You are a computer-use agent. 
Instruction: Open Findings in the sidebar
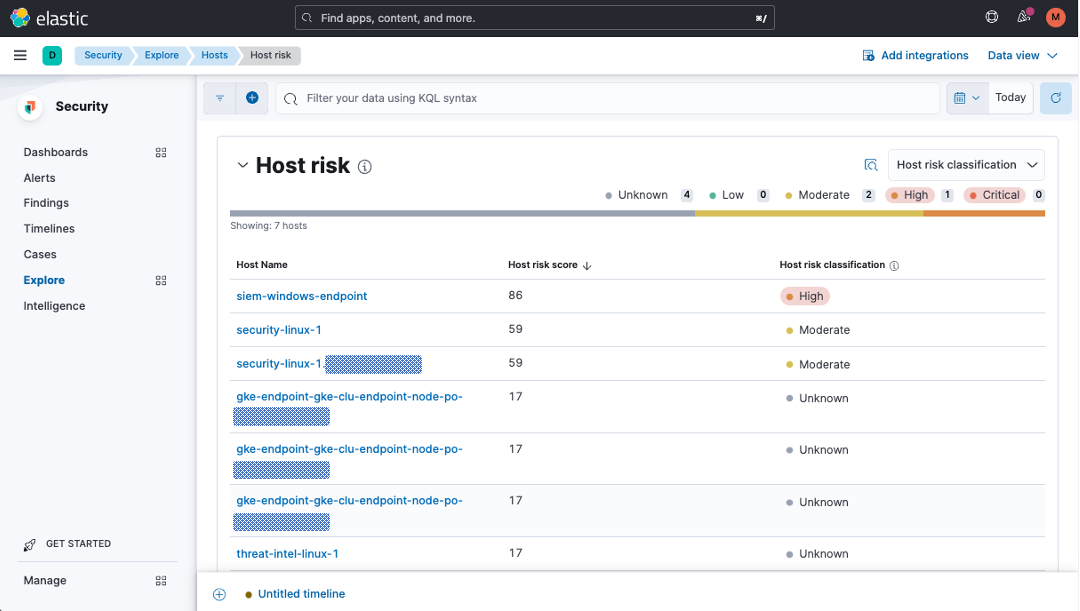(46, 203)
